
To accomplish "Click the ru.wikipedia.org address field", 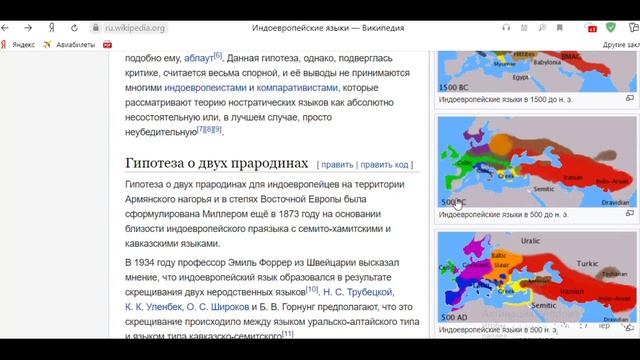I will 135,28.
